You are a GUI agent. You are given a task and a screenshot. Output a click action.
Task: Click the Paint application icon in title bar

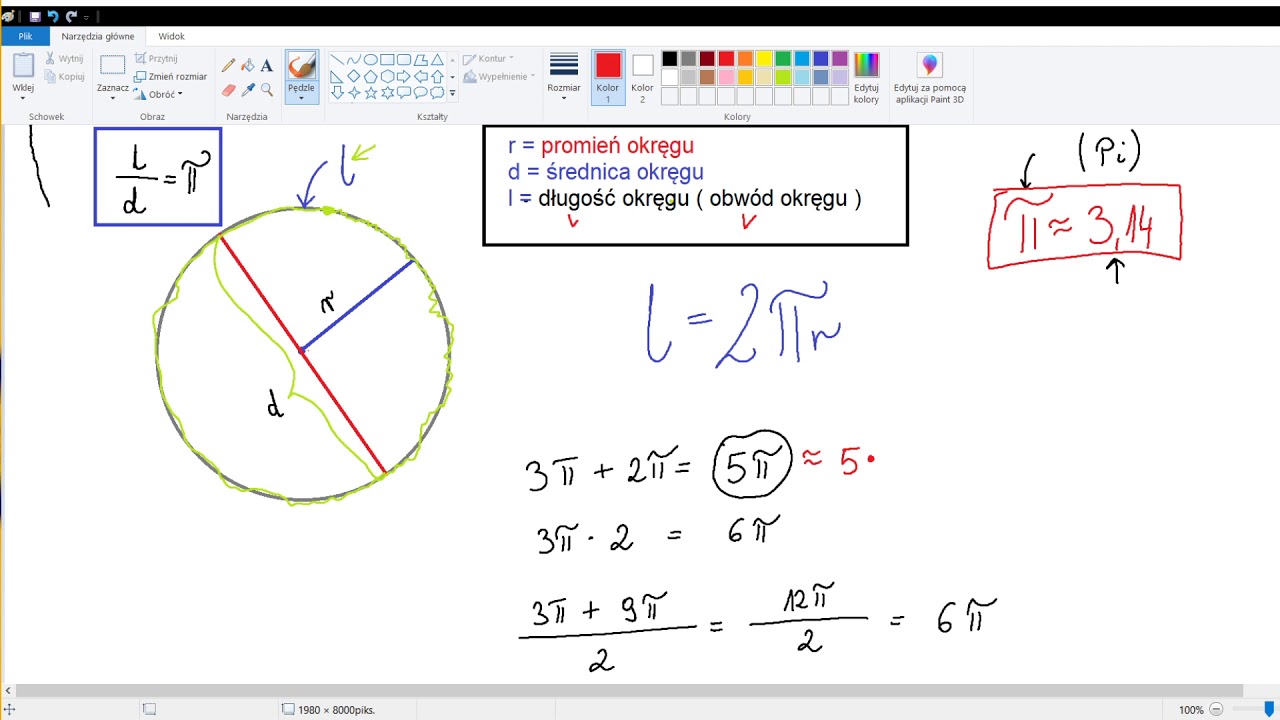(9, 17)
